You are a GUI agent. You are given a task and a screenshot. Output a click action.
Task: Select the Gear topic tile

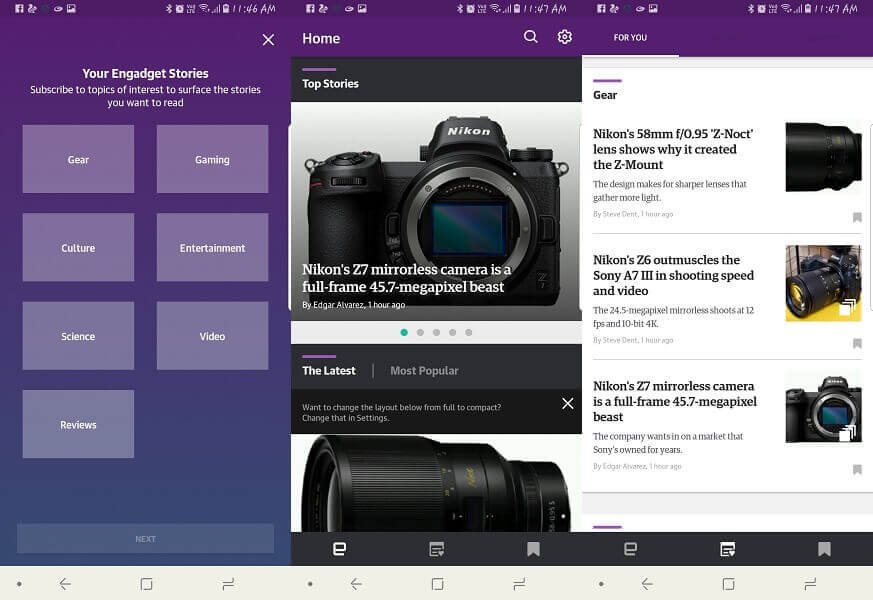(x=79, y=159)
